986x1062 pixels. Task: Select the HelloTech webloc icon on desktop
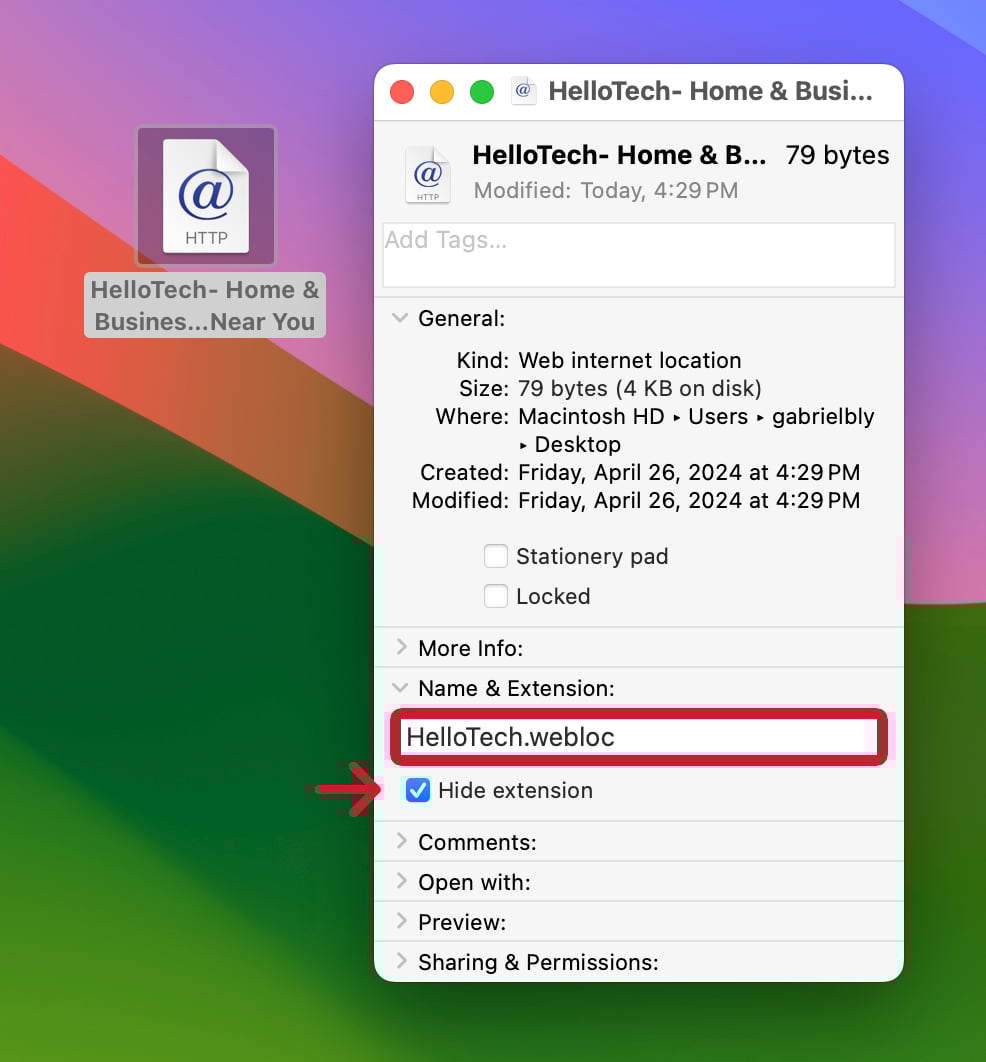point(206,195)
